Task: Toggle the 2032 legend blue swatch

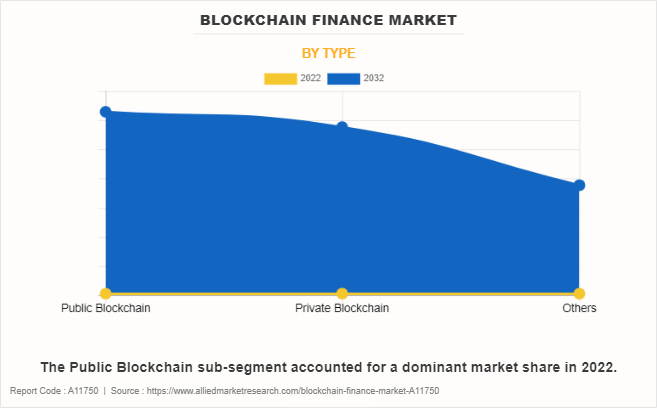Action: click(x=345, y=78)
